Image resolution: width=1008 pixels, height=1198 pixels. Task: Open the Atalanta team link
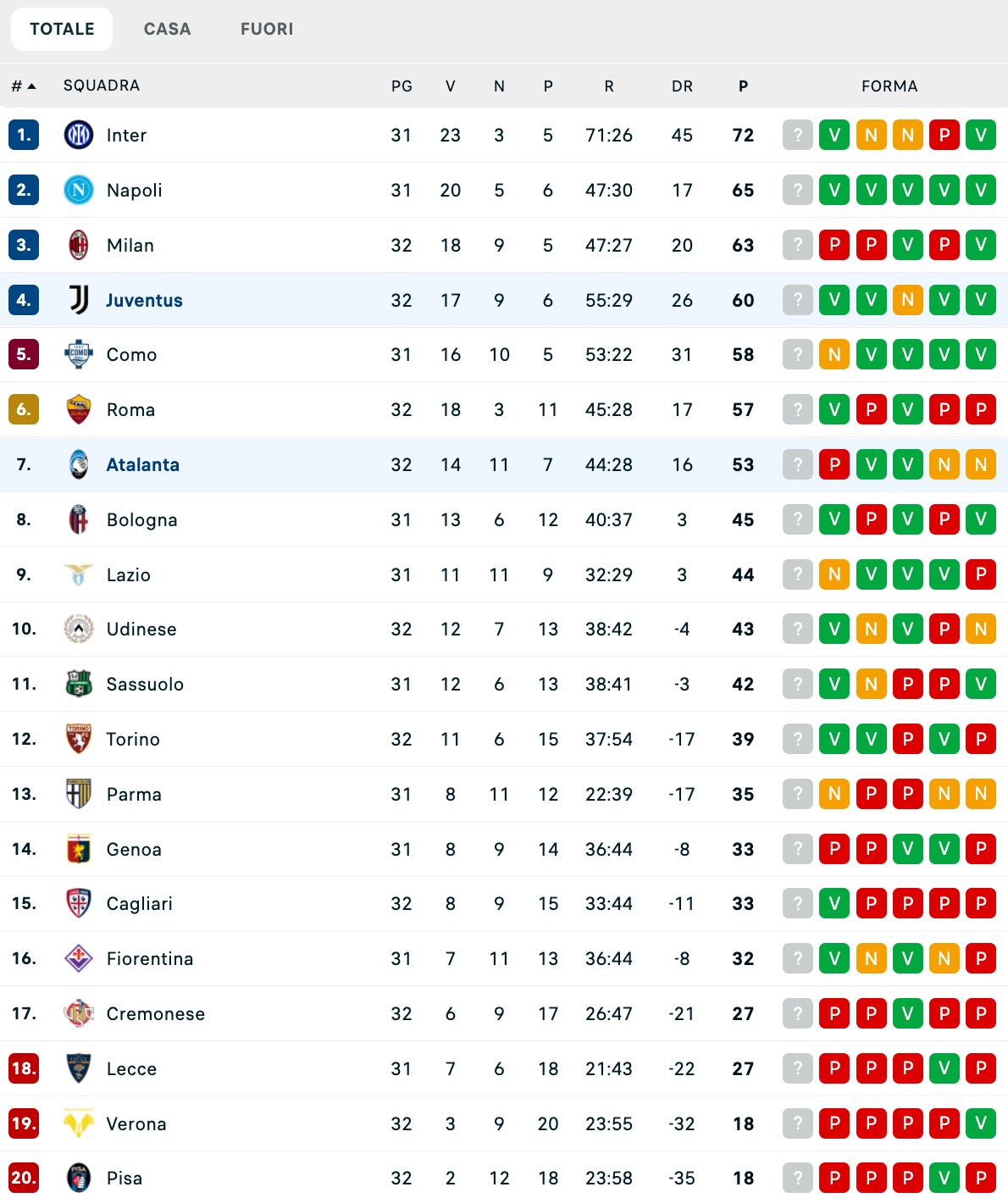(142, 464)
